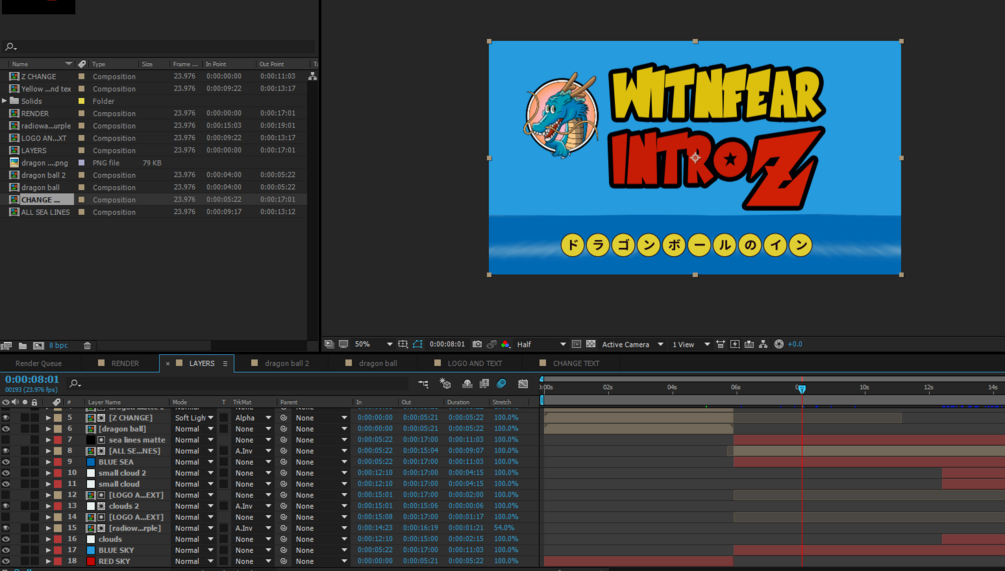Hide the small cloud 2 layer
Viewport: 1005px width, 571px height.
click(6, 473)
